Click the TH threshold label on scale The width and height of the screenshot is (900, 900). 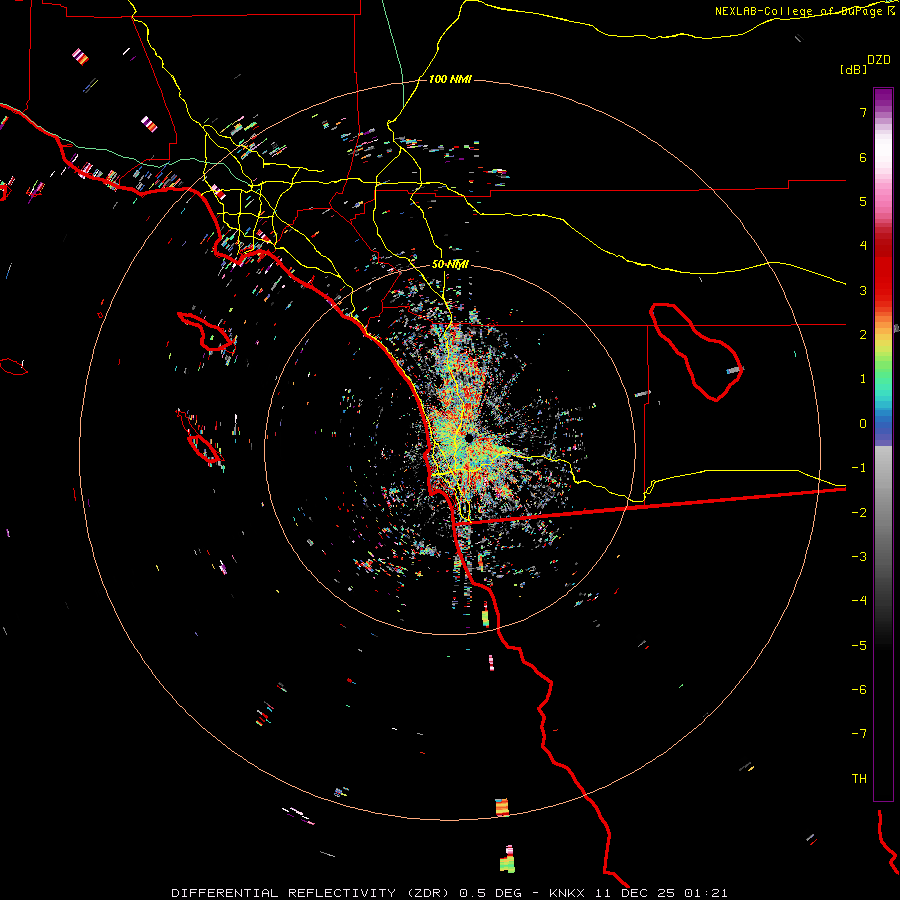tap(859, 779)
